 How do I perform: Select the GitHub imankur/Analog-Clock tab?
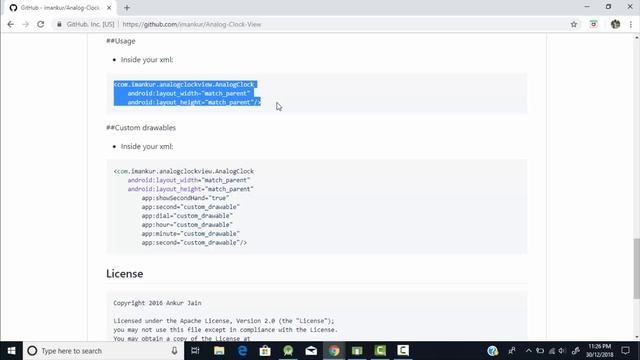coord(60,8)
